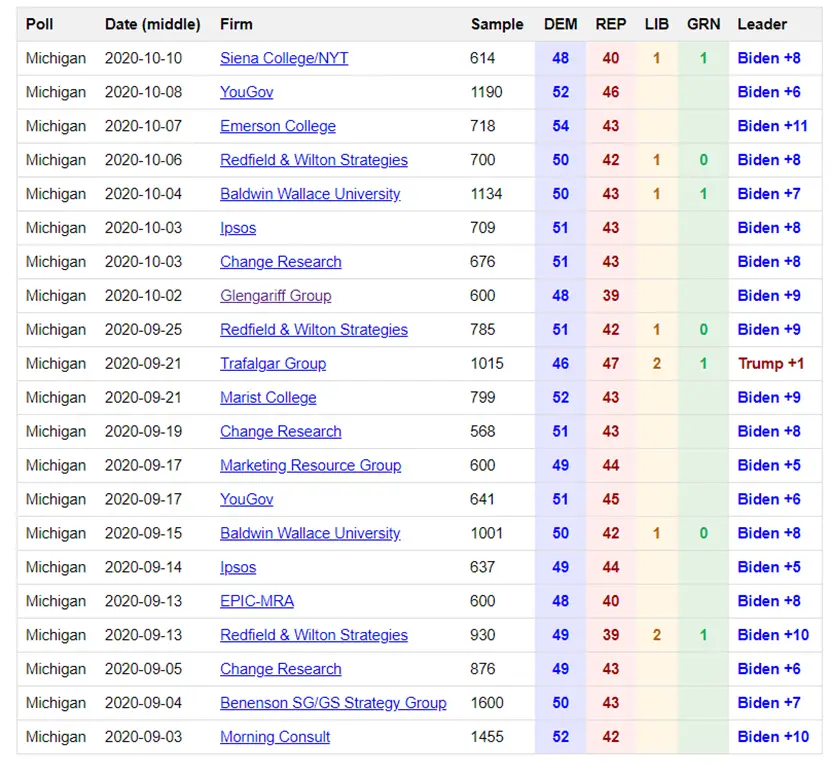Select the sample value 614

pyautogui.click(x=482, y=58)
